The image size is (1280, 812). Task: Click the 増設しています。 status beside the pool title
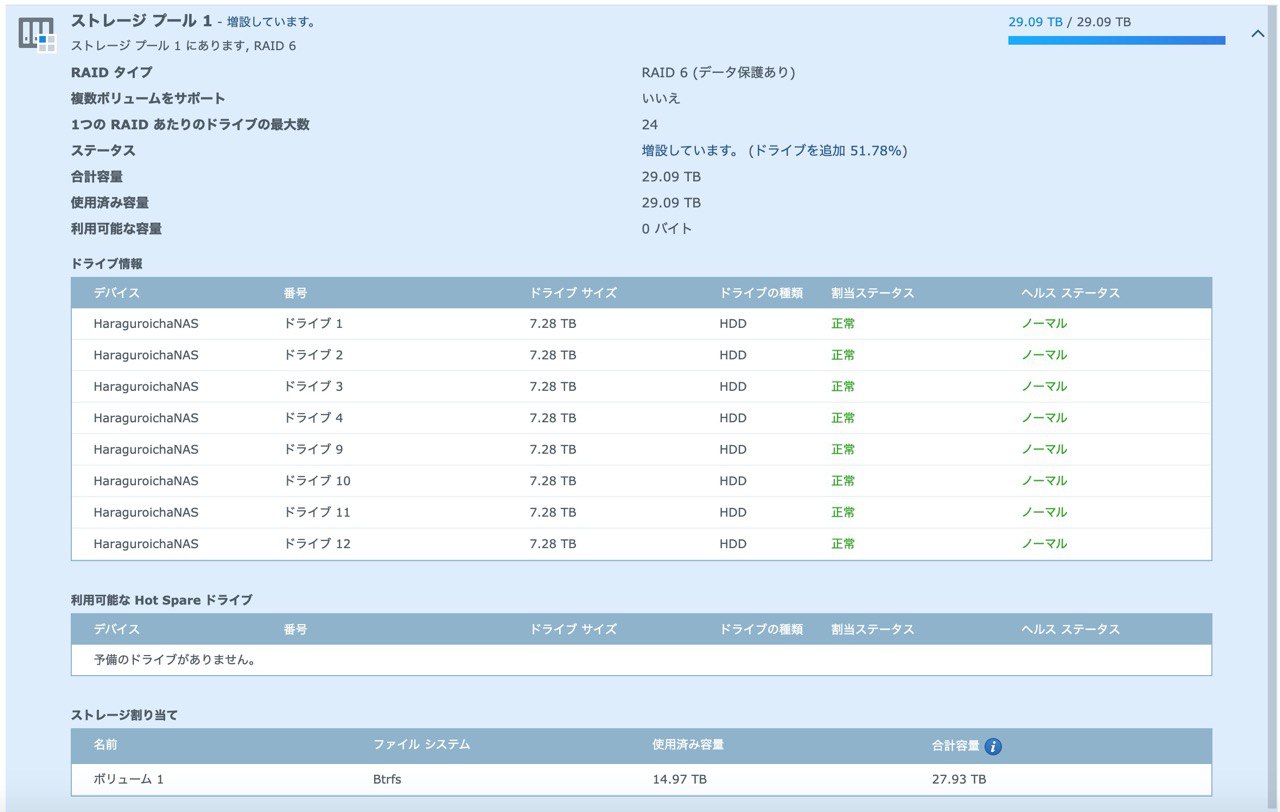(272, 22)
